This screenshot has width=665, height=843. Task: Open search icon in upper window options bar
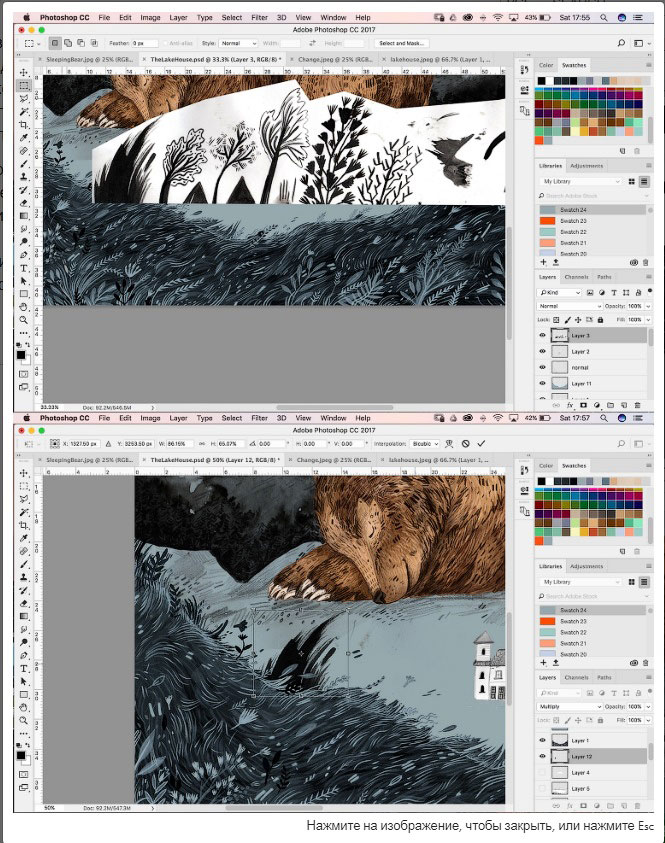coord(621,43)
